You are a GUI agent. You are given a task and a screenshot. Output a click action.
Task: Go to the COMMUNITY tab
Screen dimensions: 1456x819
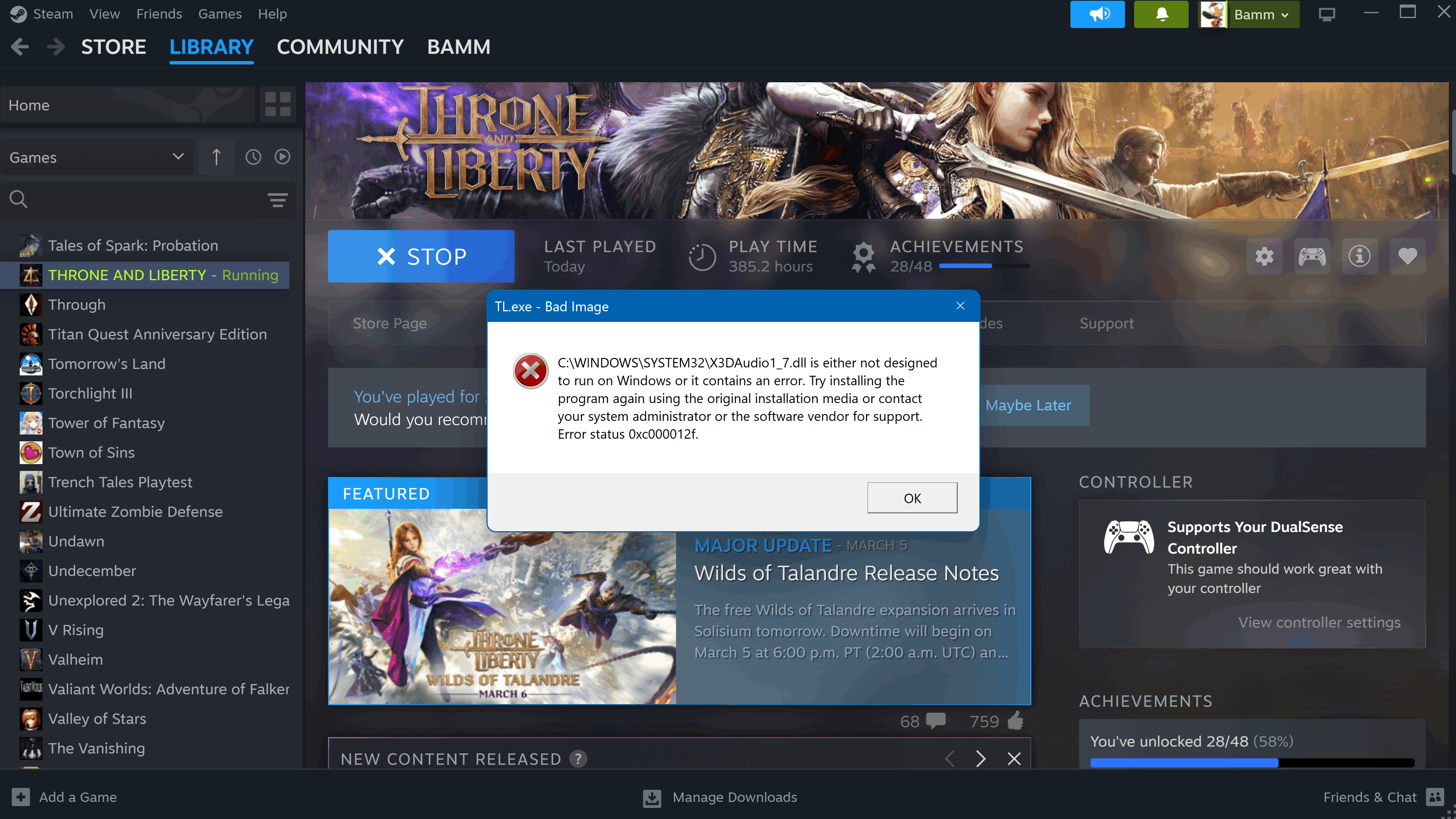[340, 47]
